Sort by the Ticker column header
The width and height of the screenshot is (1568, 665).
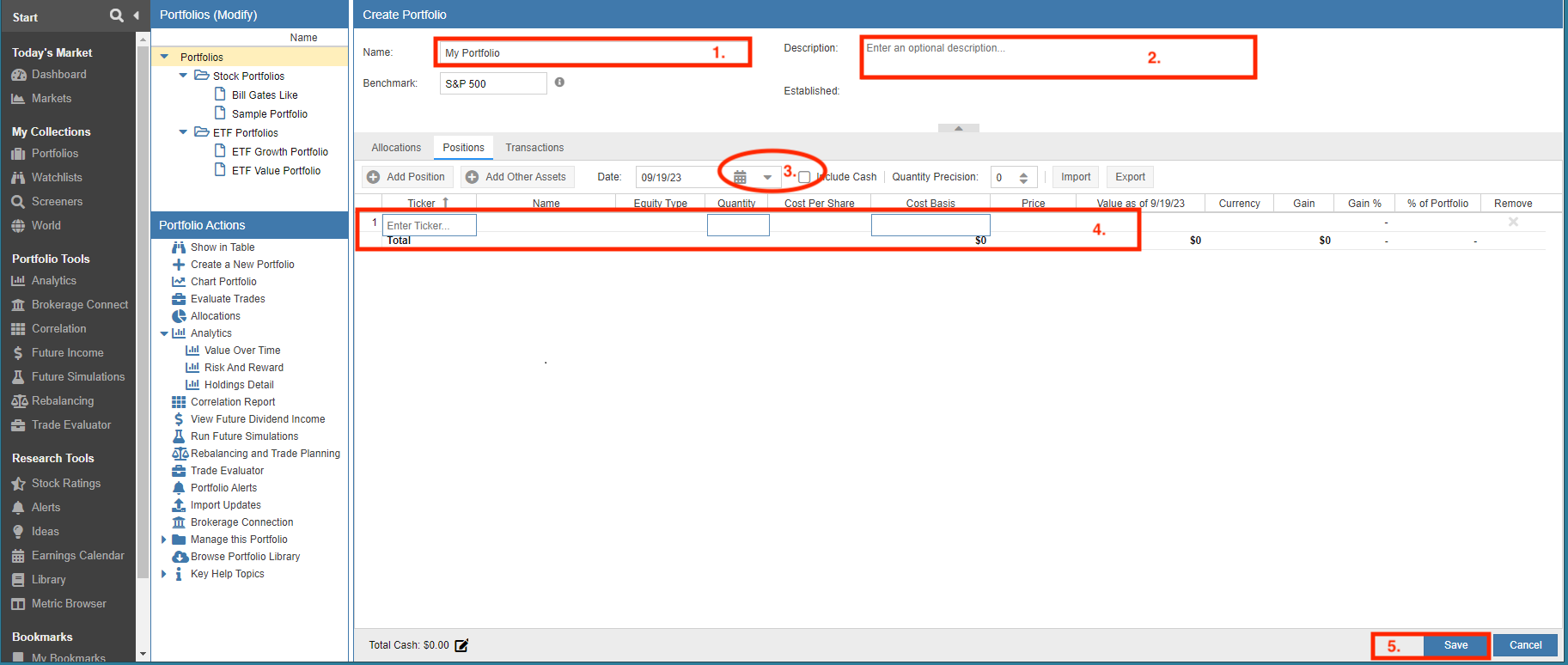coord(428,204)
